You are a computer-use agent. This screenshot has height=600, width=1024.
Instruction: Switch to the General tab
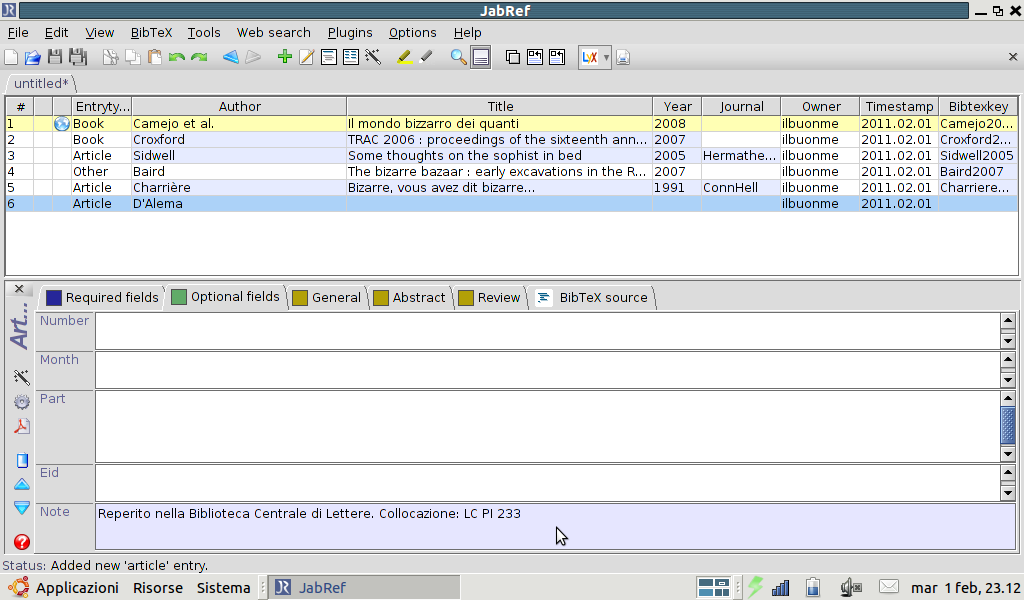point(327,298)
